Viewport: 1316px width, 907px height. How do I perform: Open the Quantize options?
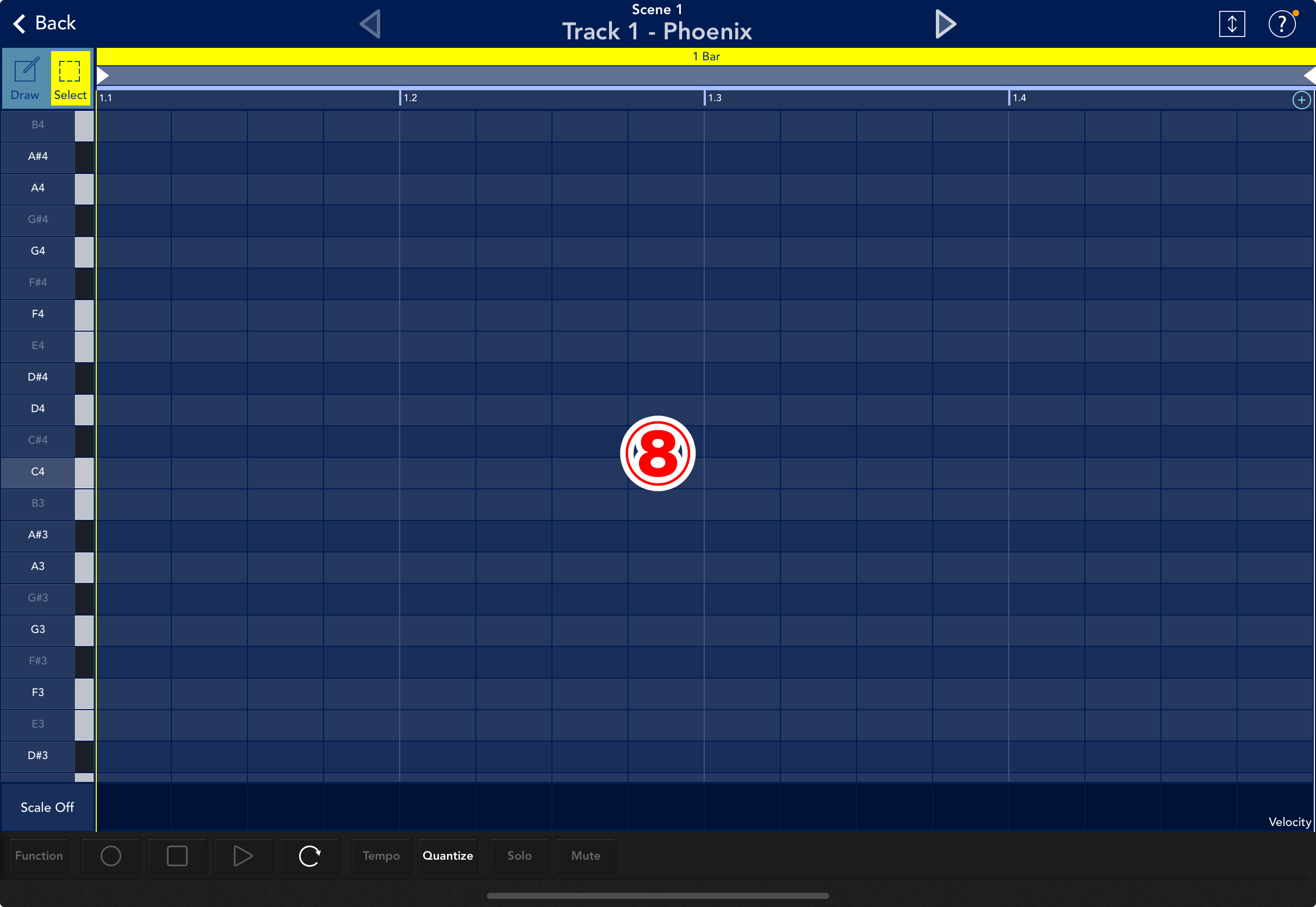pyautogui.click(x=448, y=856)
